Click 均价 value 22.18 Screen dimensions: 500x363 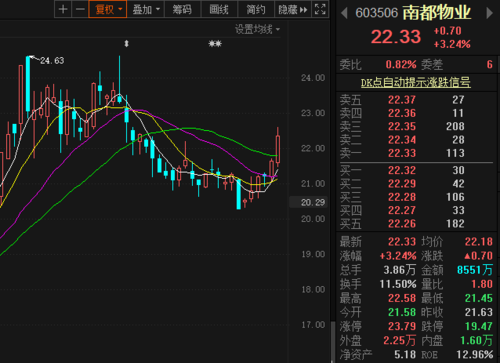pyautogui.click(x=479, y=242)
